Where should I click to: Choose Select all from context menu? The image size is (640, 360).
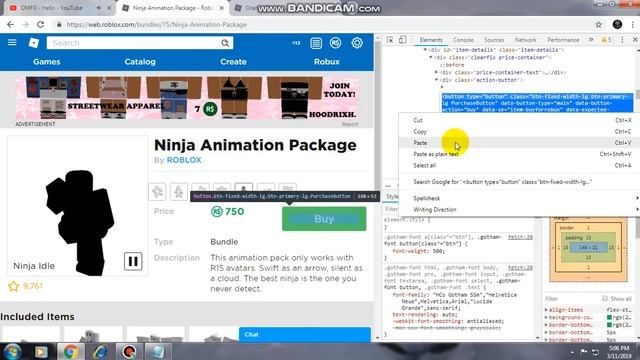[519, 165]
